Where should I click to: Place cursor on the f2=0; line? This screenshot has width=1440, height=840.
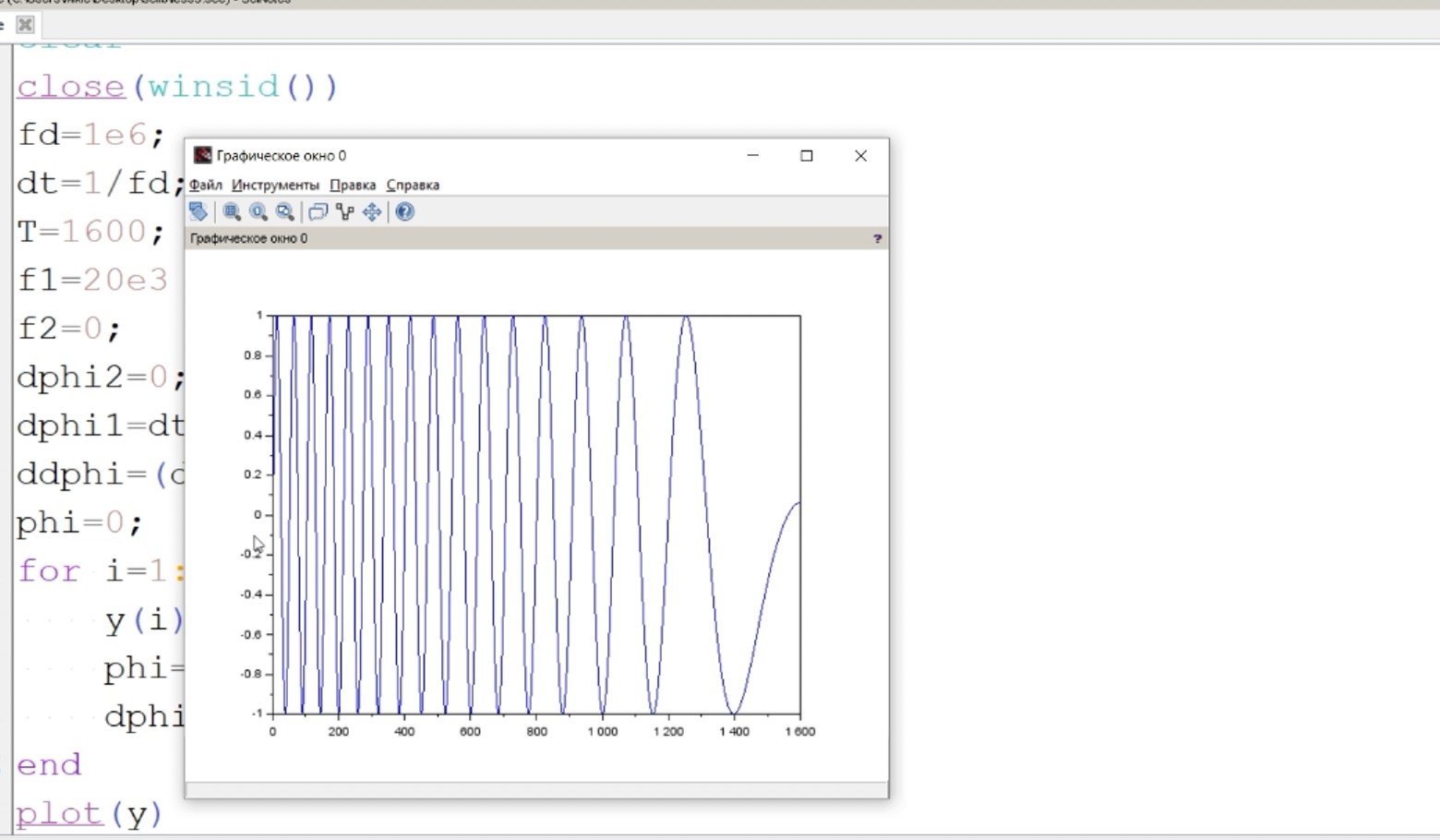coord(69,329)
